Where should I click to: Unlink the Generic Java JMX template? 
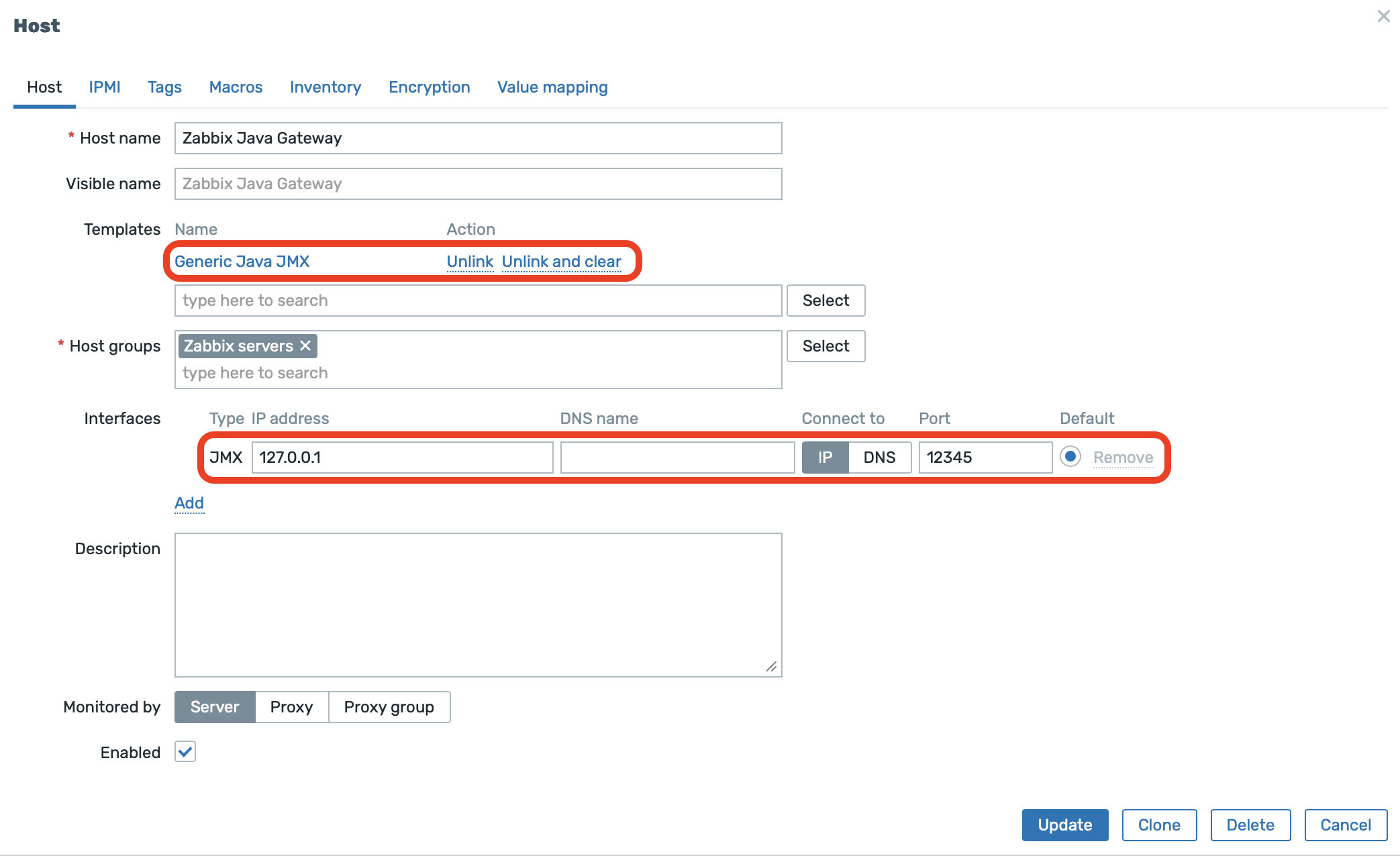click(470, 262)
